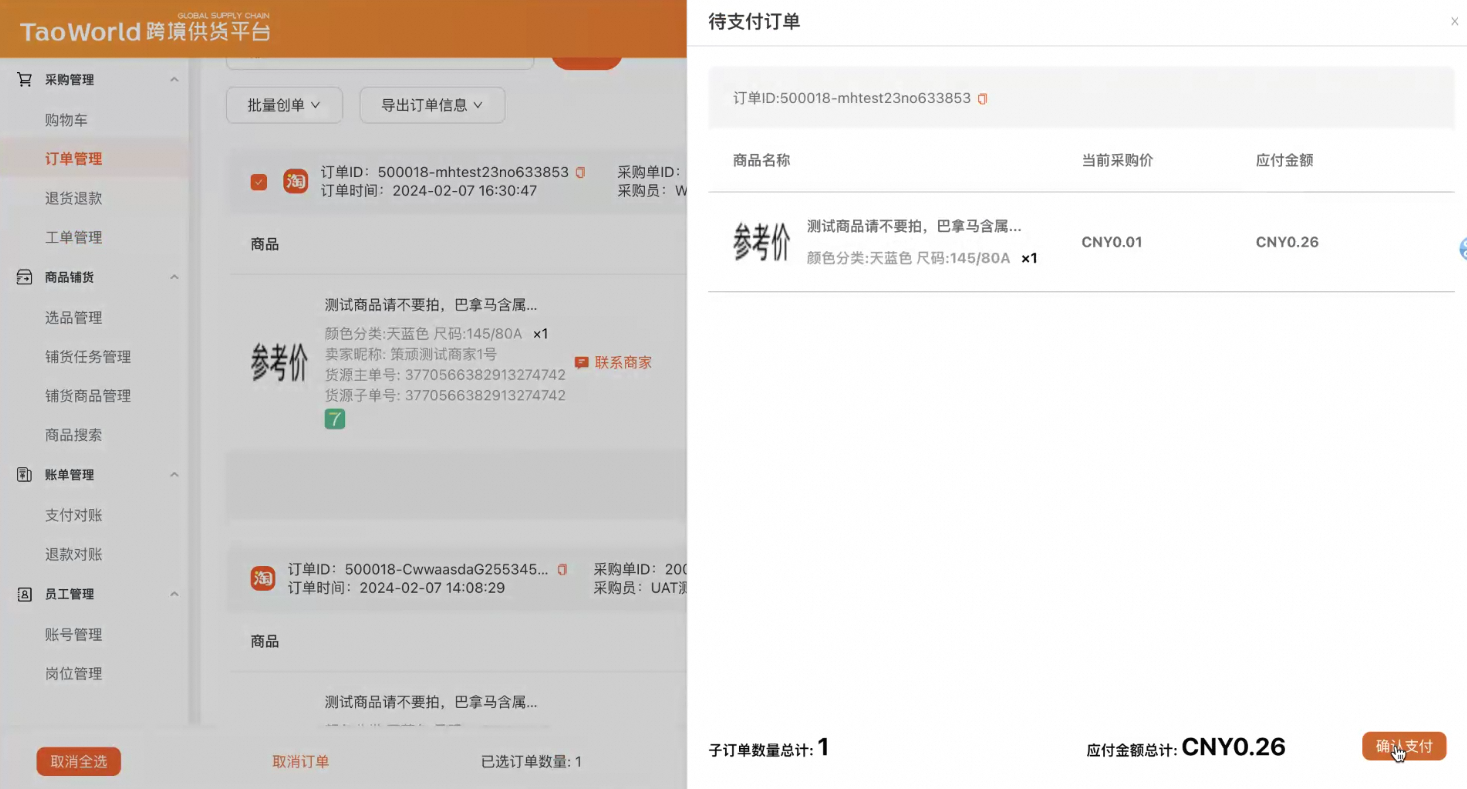Click the chat bubble icon next to 联系商家
The image size is (1467, 789).
[x=581, y=362]
